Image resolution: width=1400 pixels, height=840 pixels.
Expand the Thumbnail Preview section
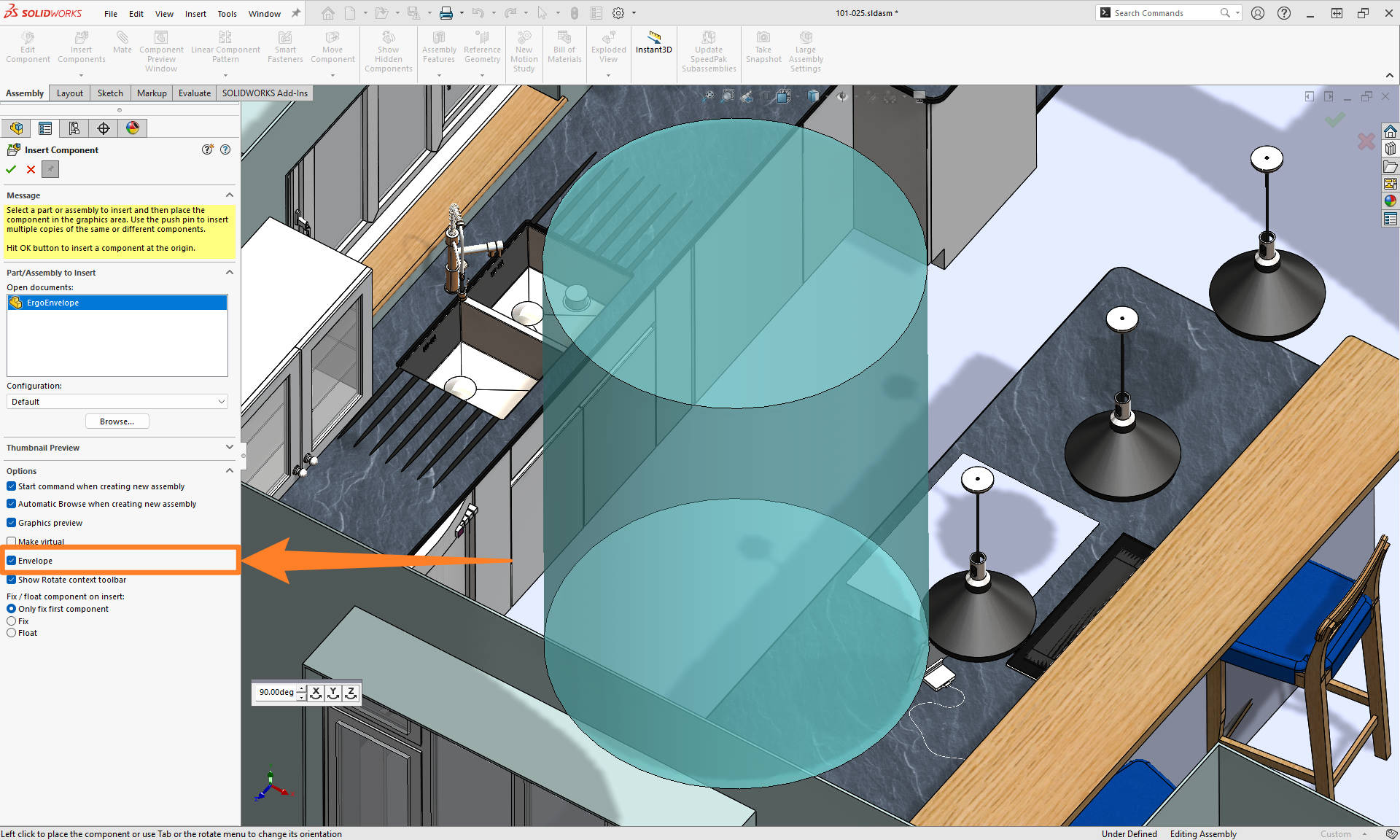click(229, 448)
